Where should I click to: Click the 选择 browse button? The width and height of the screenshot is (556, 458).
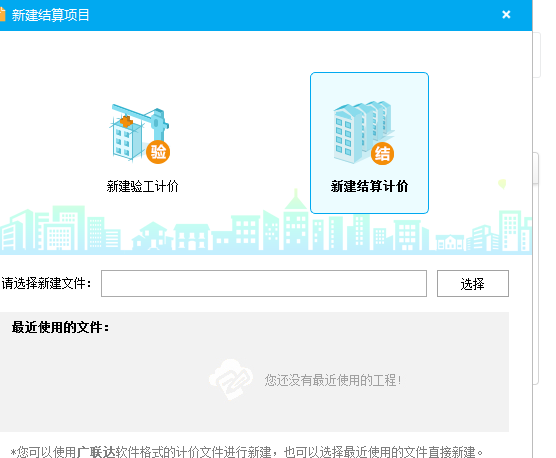pos(473,284)
